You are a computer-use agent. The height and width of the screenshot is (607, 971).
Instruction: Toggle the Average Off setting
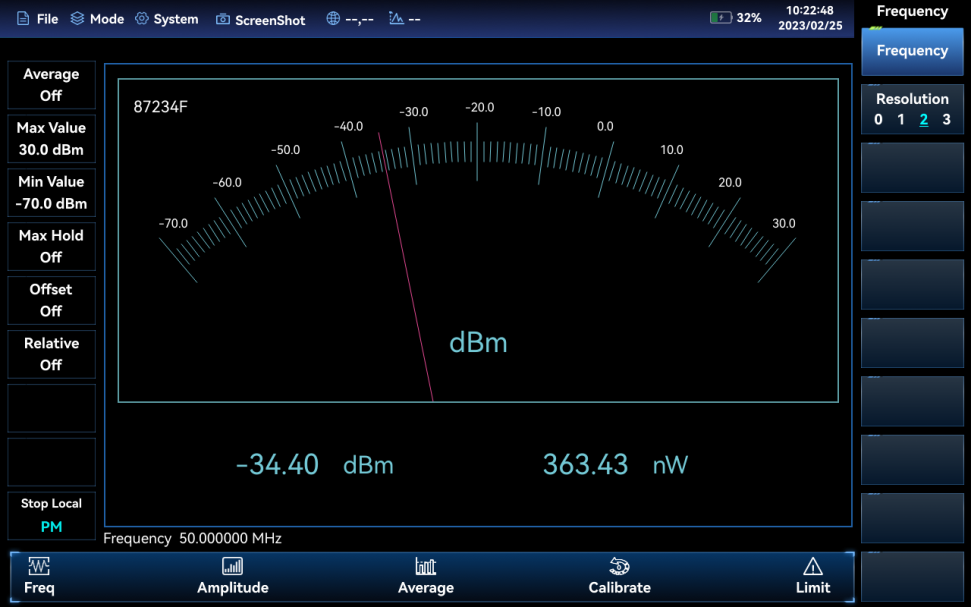tap(51, 85)
